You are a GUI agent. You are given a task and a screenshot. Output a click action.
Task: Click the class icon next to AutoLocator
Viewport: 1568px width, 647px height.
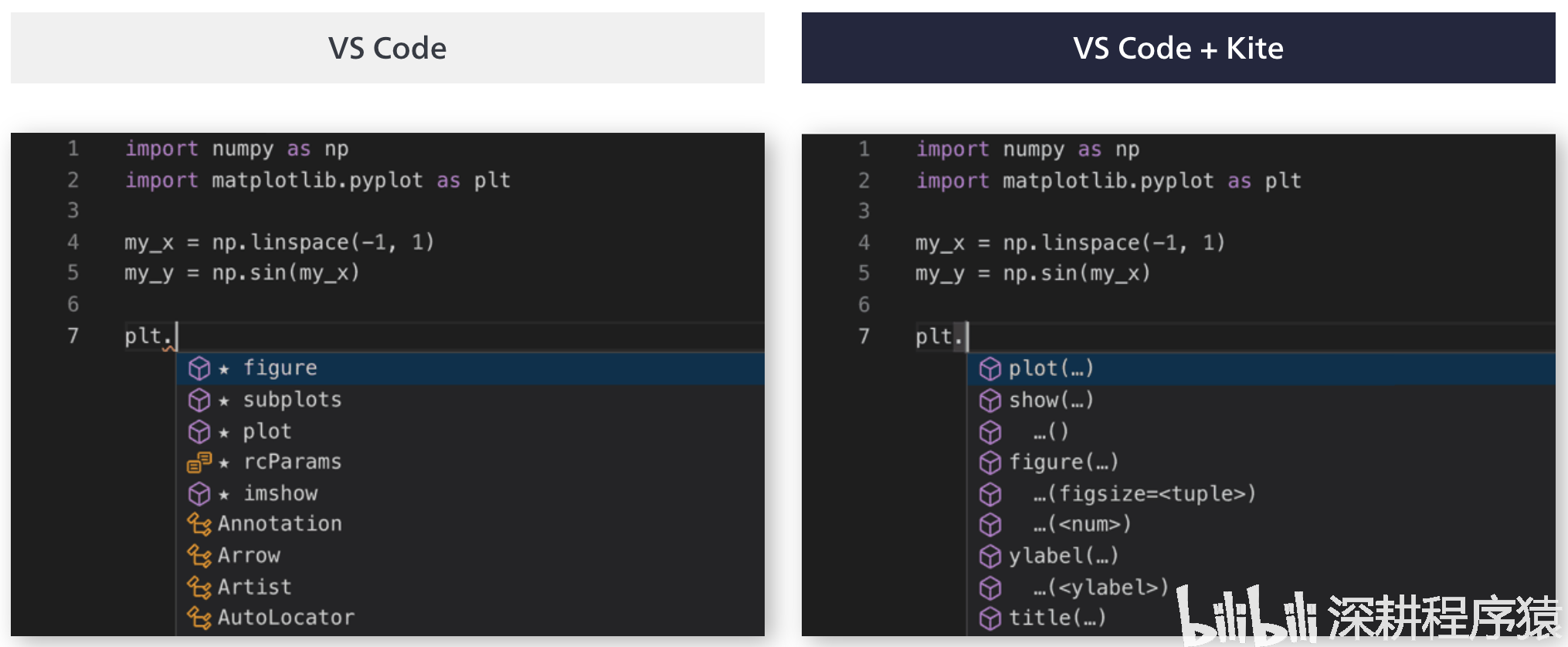[x=199, y=618]
